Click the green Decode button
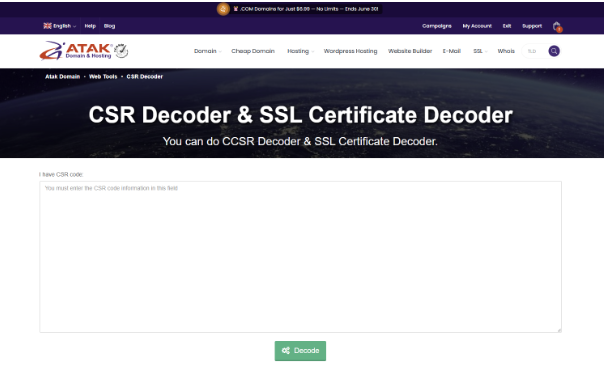Screen dimensions: 604x368 click(x=300, y=351)
